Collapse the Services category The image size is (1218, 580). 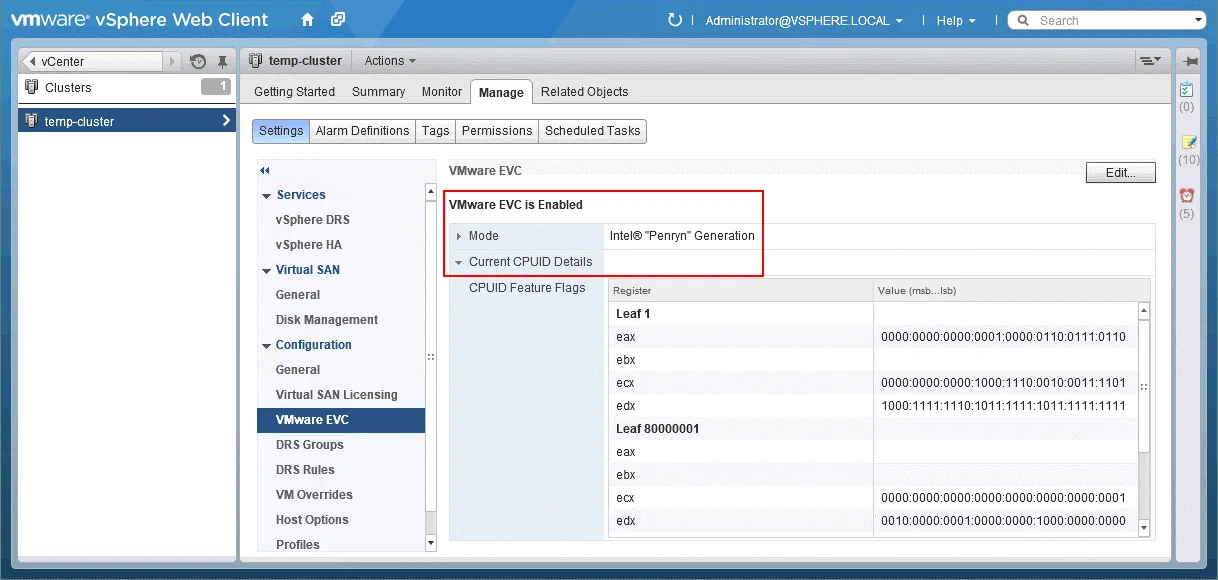tap(267, 196)
